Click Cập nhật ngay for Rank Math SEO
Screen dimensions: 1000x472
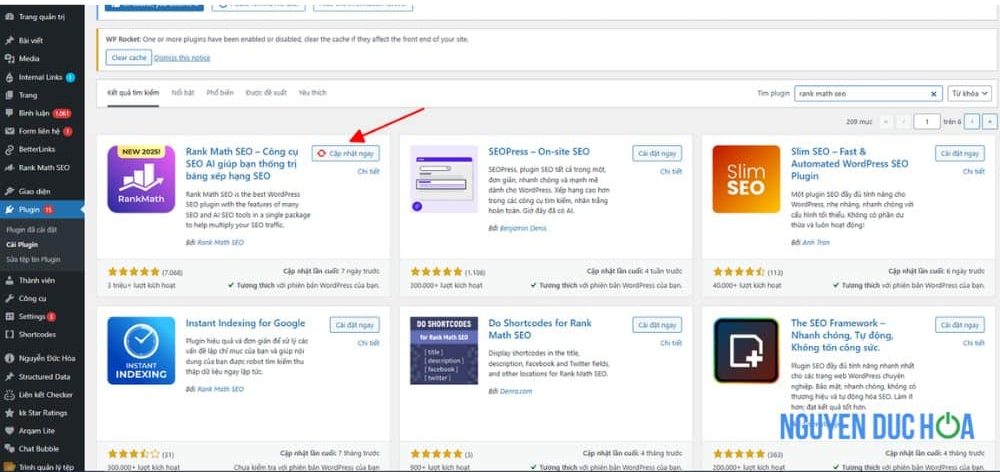346,154
